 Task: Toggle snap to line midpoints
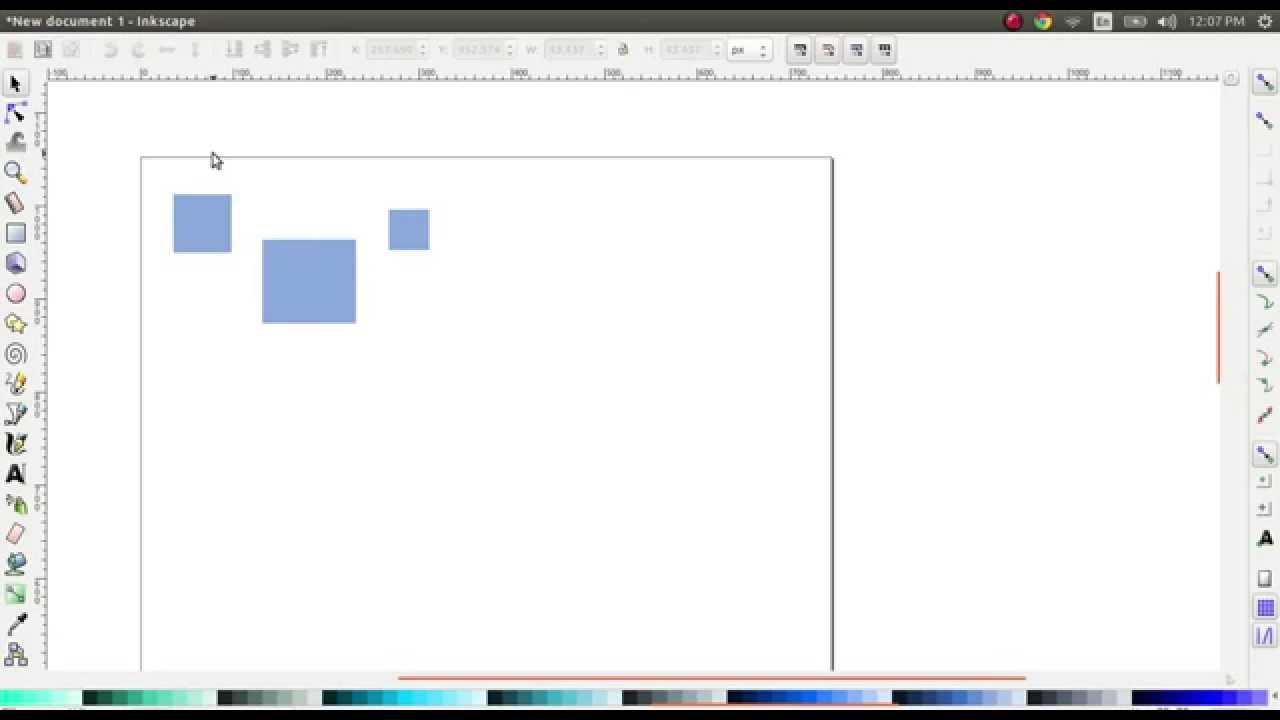(1265, 414)
